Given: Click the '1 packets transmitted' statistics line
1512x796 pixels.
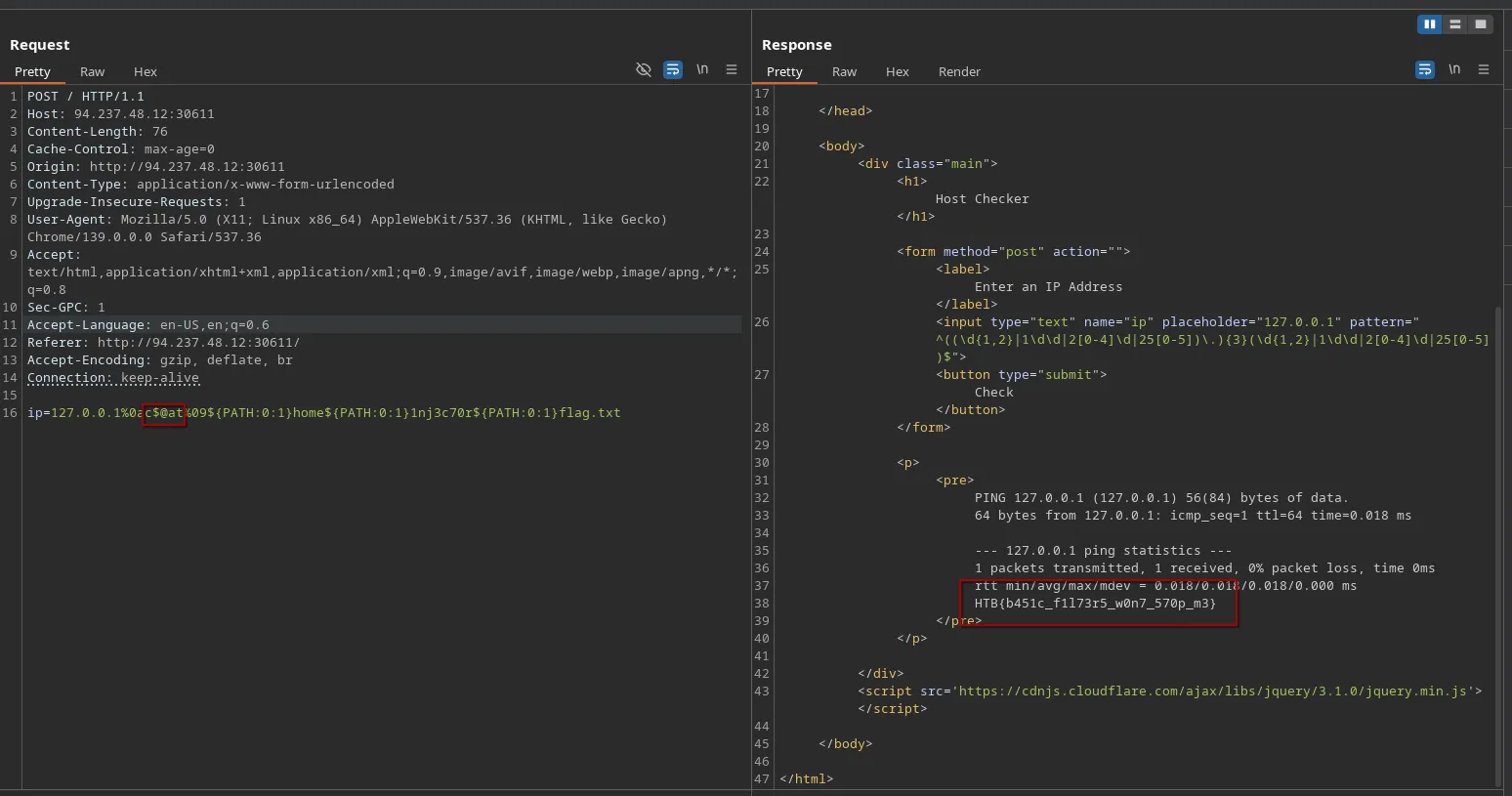Looking at the screenshot, I should (x=1205, y=568).
